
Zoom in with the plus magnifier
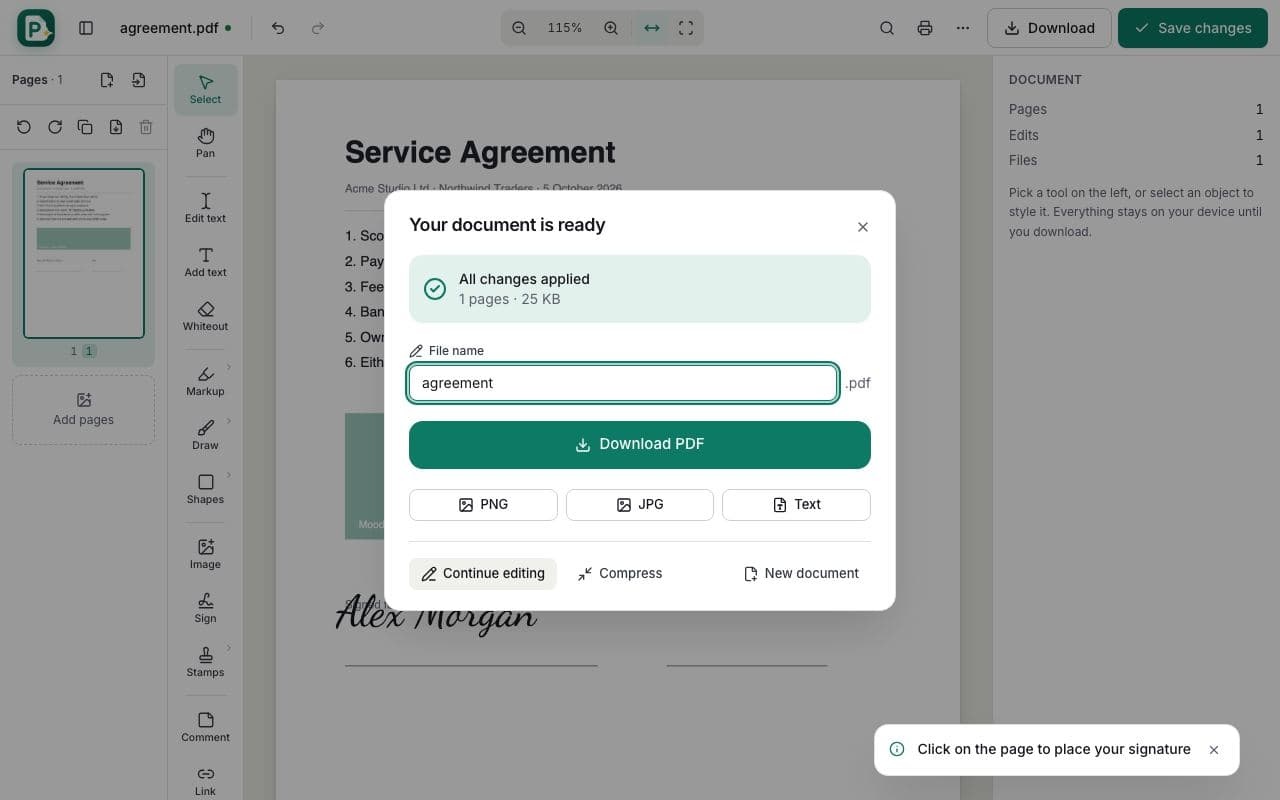(611, 28)
